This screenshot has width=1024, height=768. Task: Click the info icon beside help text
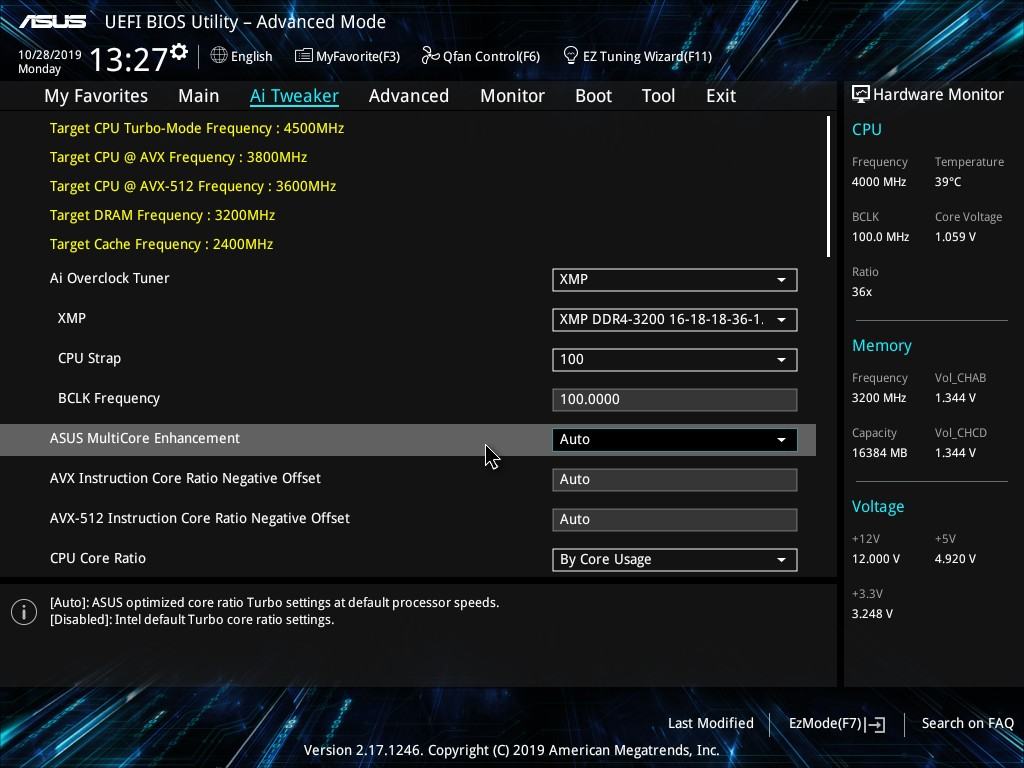[x=24, y=612]
